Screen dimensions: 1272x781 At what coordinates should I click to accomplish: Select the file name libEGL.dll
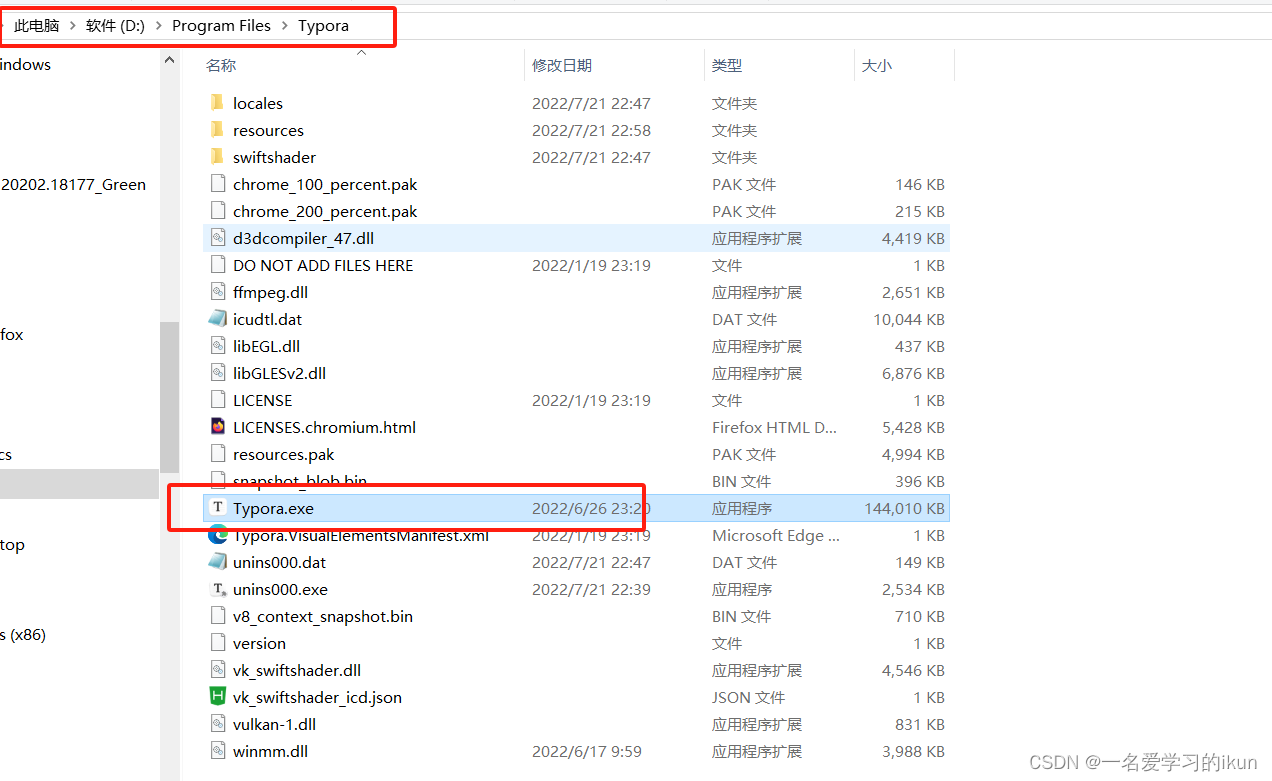click(266, 346)
